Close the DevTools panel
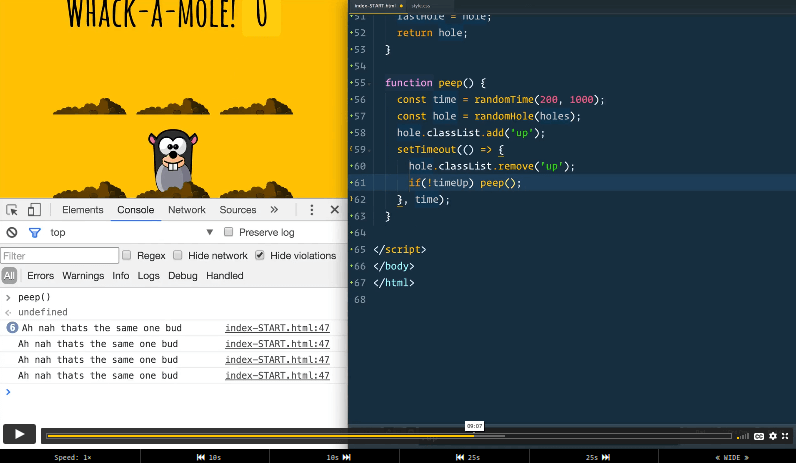Screen dimensions: 796x463 pos(335,210)
